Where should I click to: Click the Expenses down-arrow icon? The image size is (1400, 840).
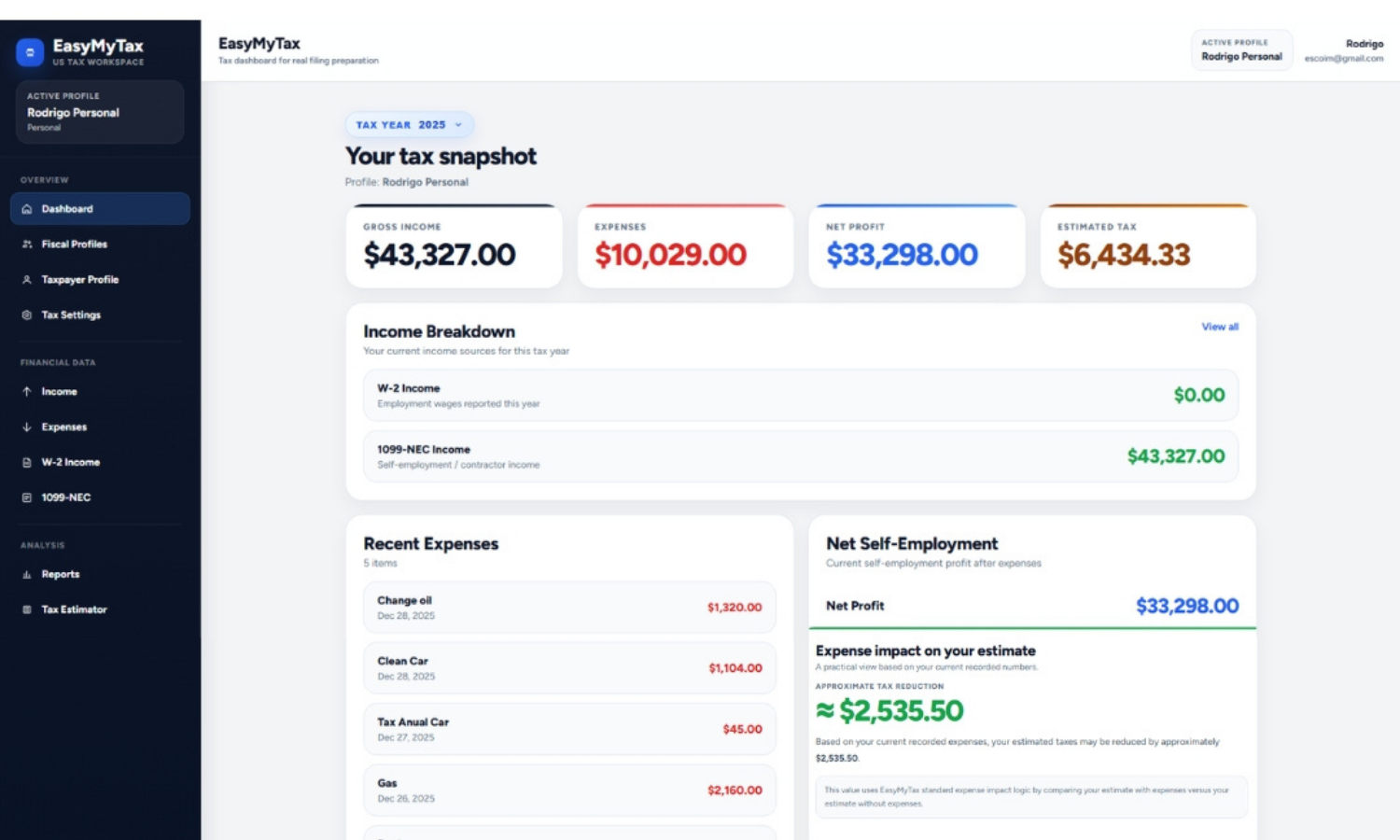coord(27,427)
